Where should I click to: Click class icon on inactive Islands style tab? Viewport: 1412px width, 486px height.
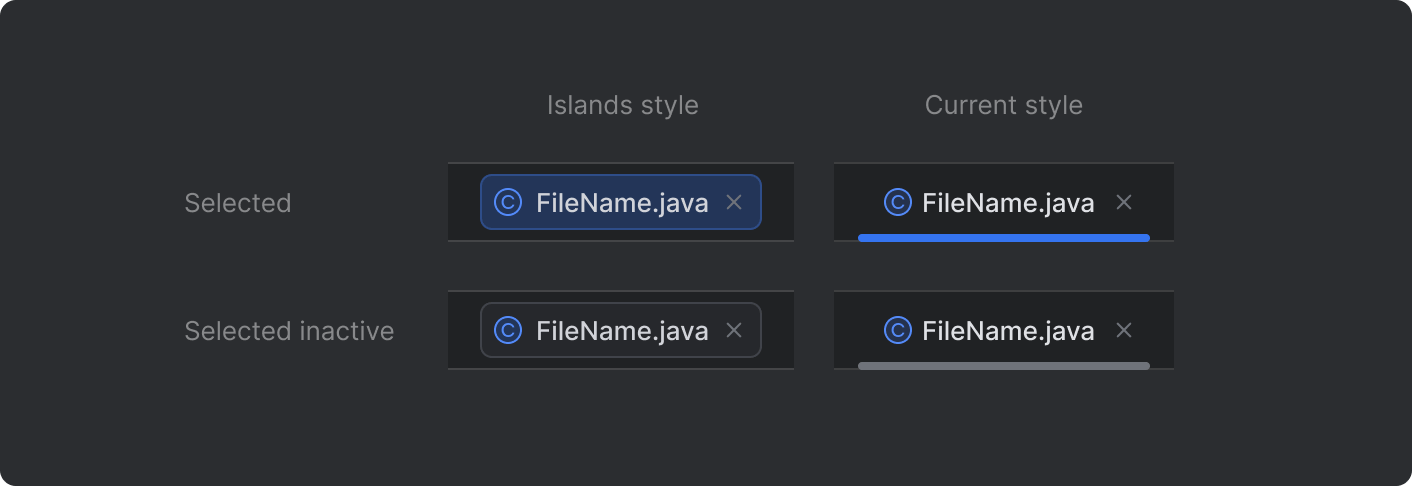508,330
